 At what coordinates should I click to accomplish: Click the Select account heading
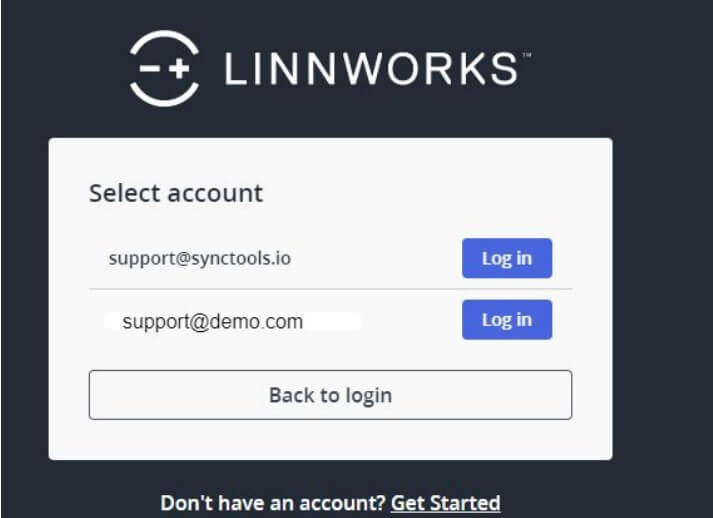[176, 193]
